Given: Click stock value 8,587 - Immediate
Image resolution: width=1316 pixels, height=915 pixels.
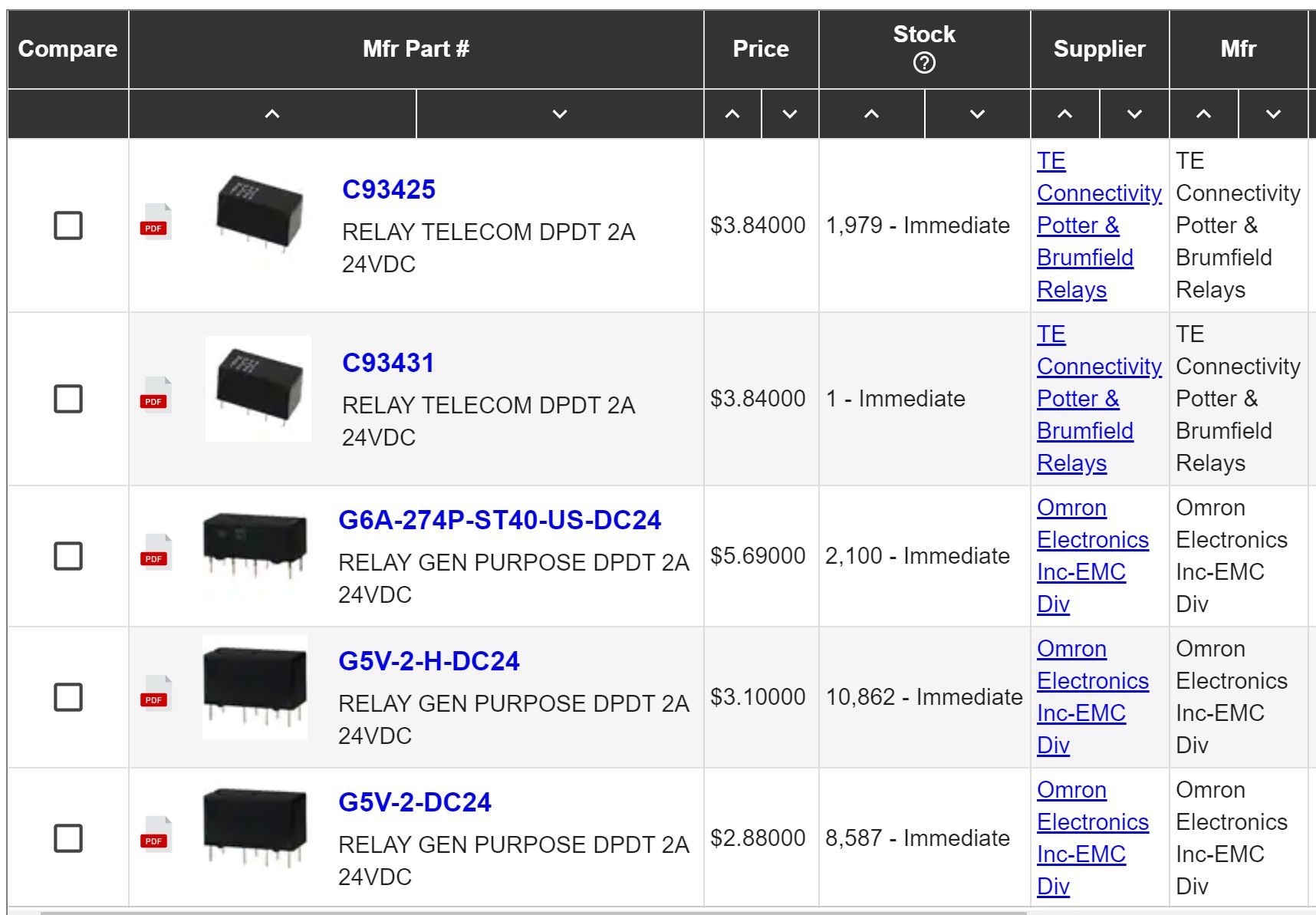Looking at the screenshot, I should pyautogui.click(x=918, y=838).
